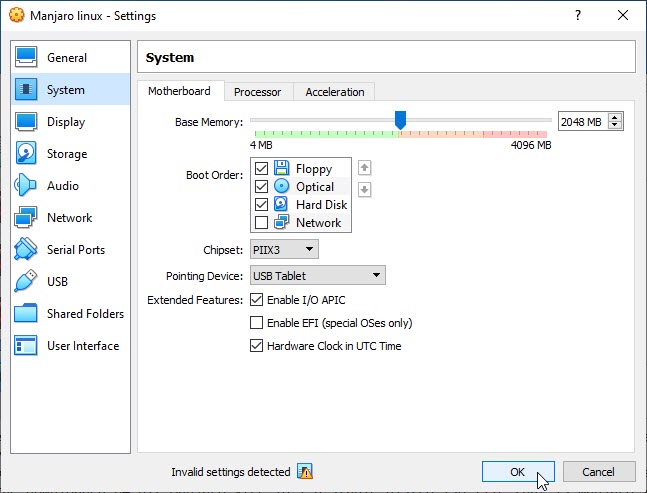The image size is (647, 493).
Task: Click the USB plug icon in sidebar
Action: point(26,281)
